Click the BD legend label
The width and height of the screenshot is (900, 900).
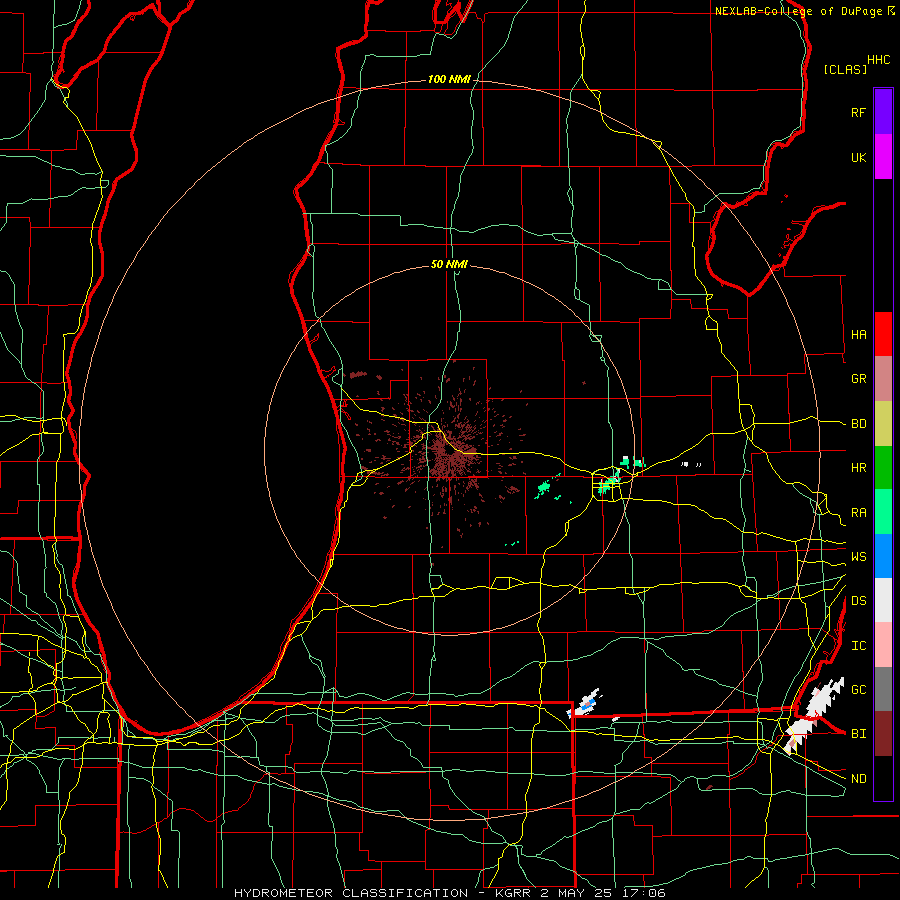click(x=858, y=424)
